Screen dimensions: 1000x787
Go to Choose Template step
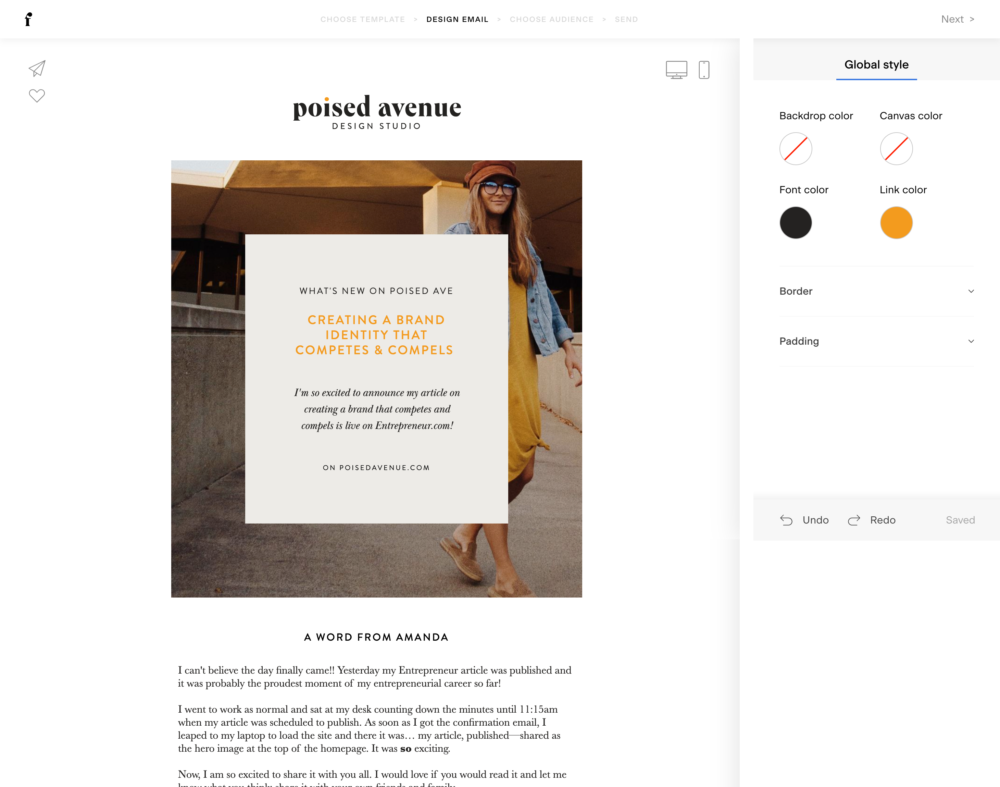362,19
